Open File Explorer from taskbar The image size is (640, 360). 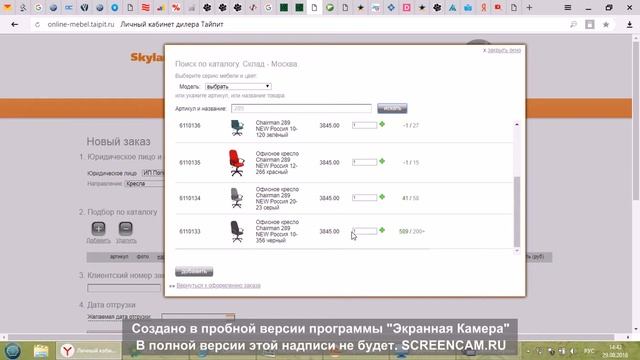point(41,351)
